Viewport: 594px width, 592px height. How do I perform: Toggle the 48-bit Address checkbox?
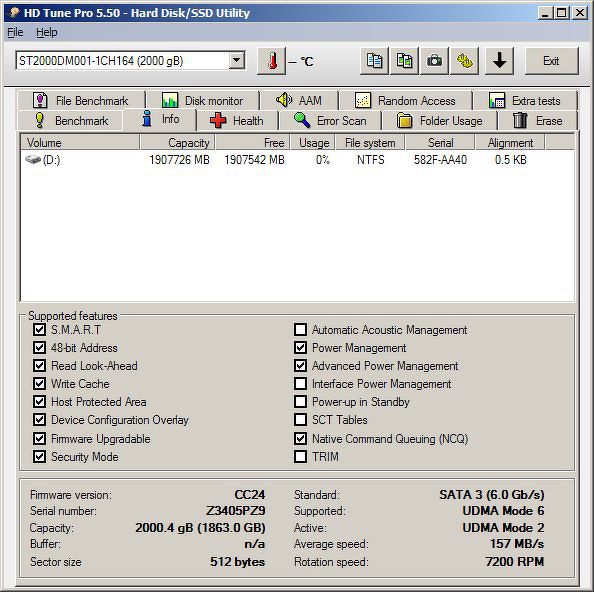point(39,347)
